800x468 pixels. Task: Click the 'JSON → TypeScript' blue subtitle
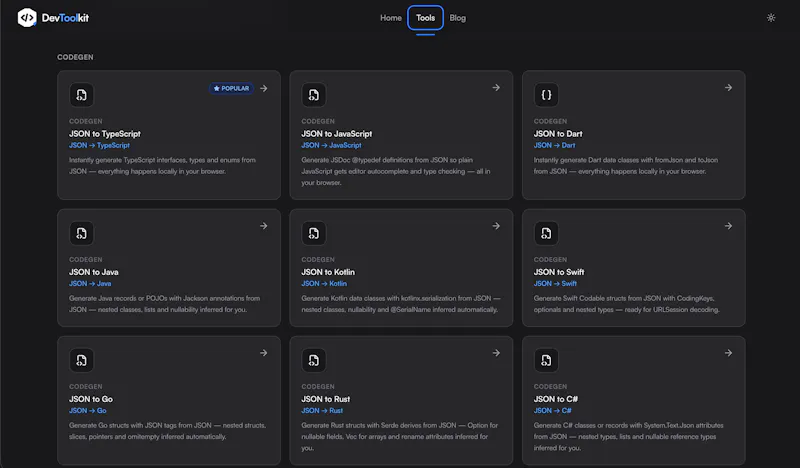(99, 145)
